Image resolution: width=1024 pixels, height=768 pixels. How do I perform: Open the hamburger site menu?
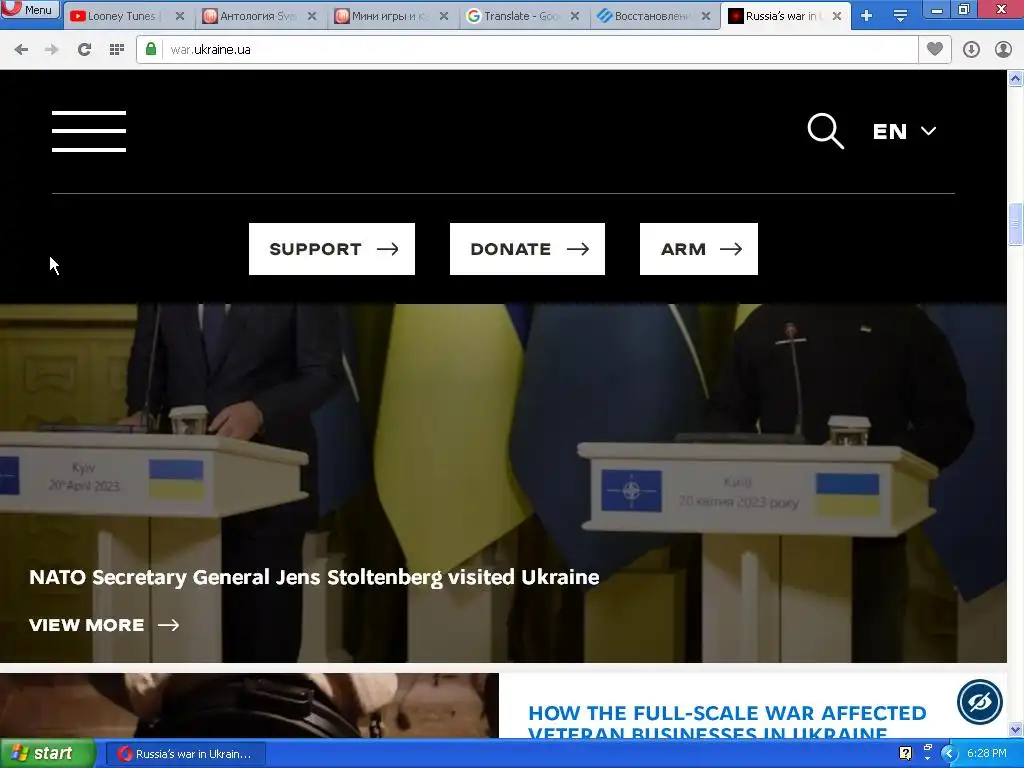(x=89, y=131)
